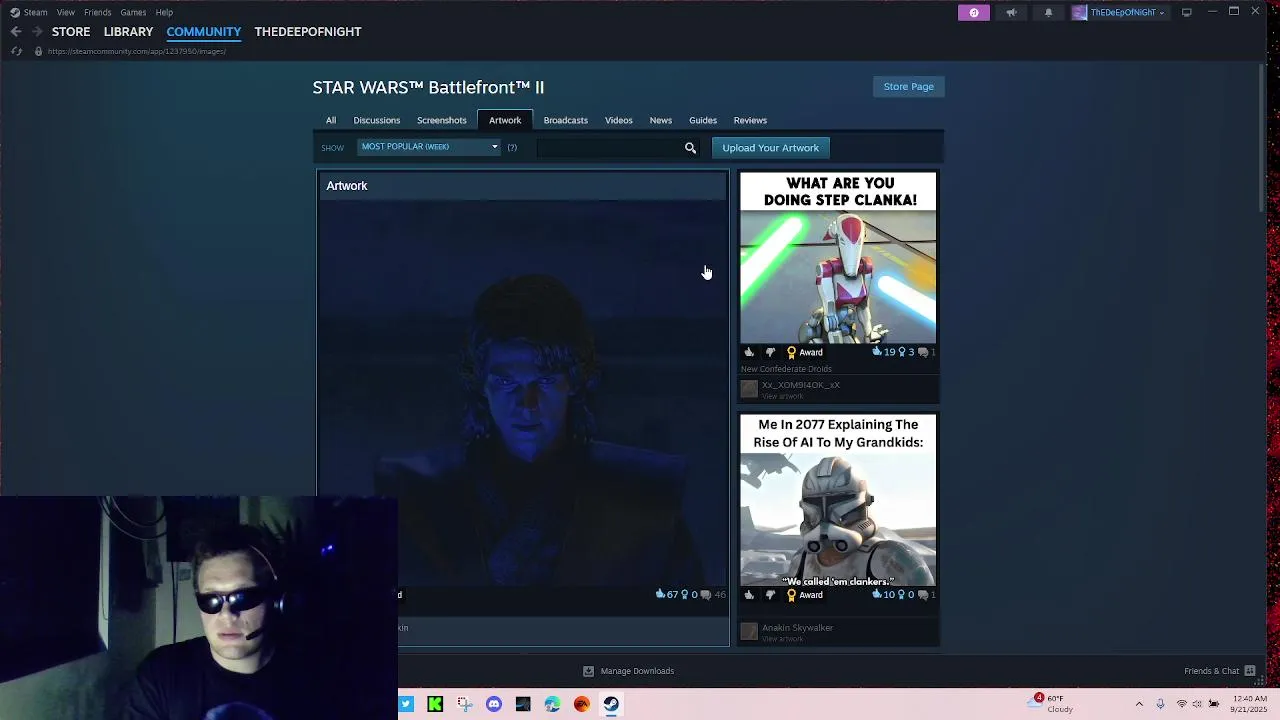Click the Store Page button
This screenshot has width=1280, height=720.
point(909,87)
